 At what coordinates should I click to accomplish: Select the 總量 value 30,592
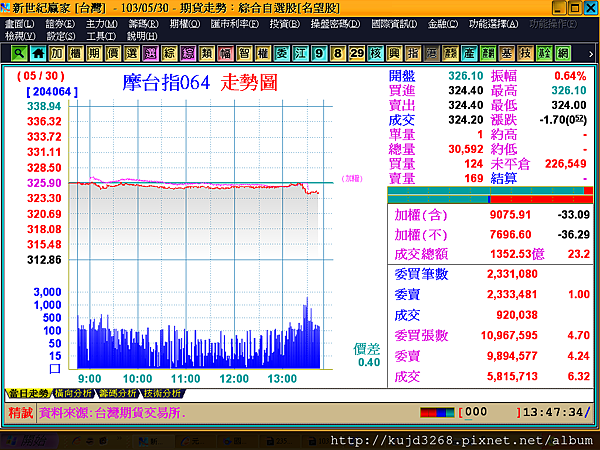[x=466, y=149]
